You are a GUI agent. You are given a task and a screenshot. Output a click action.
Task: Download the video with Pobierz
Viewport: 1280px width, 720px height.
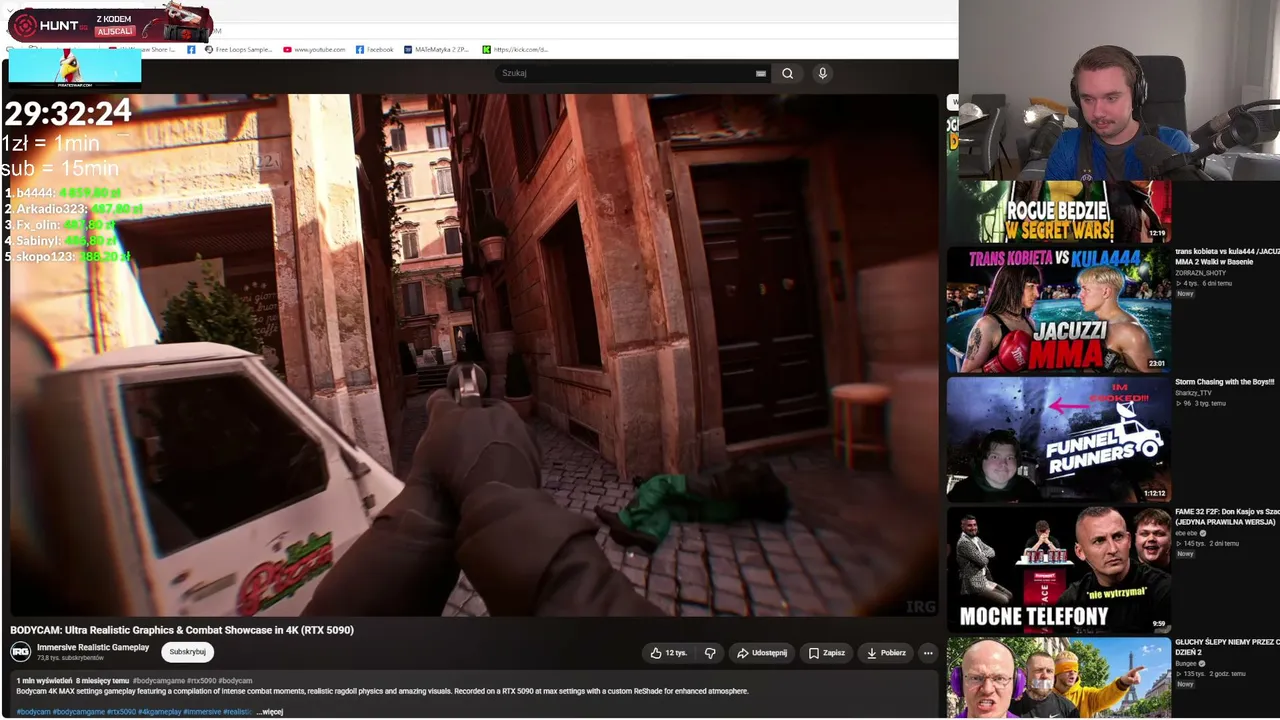pyautogui.click(x=886, y=653)
